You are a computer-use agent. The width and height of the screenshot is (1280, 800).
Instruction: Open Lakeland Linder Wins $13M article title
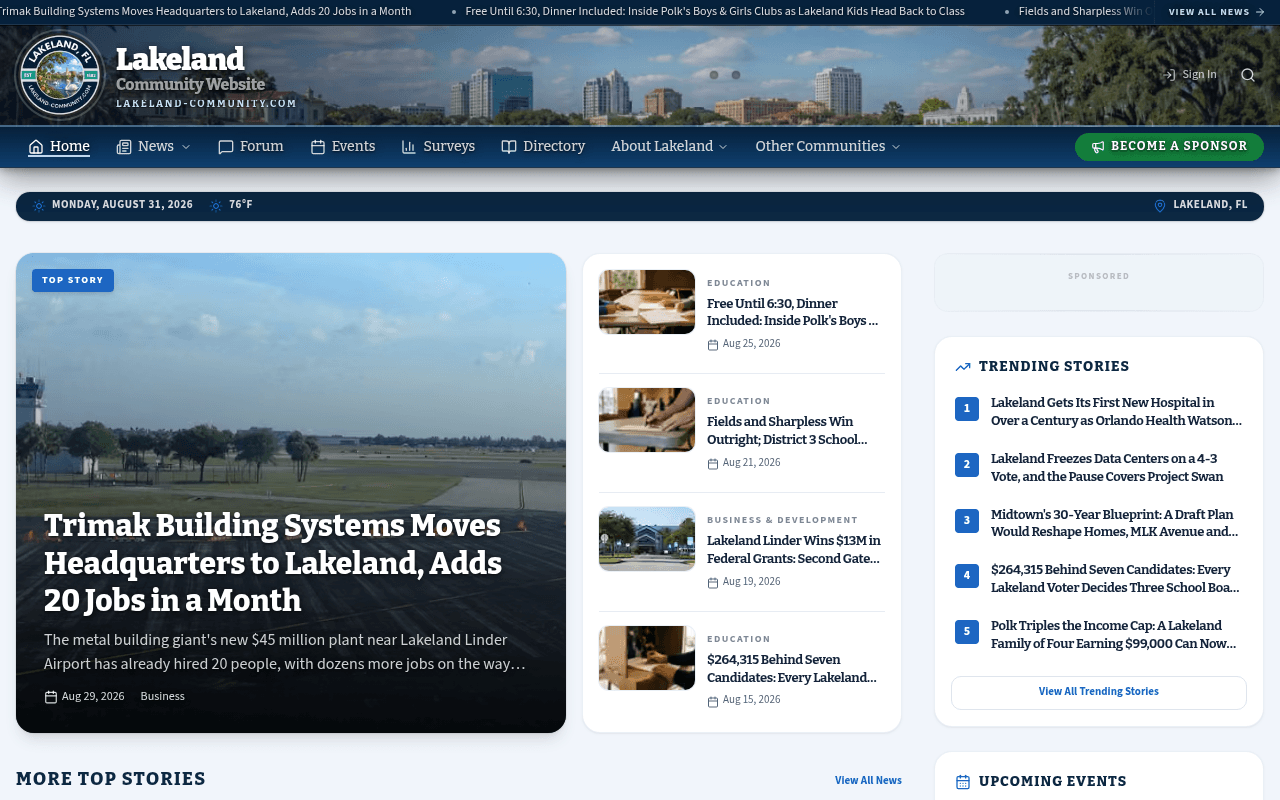click(793, 550)
